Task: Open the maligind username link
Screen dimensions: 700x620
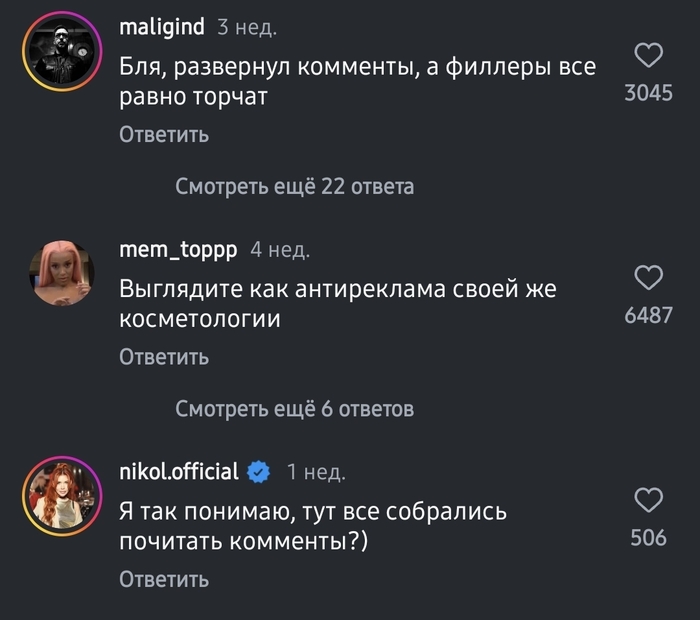Action: [x=162, y=28]
